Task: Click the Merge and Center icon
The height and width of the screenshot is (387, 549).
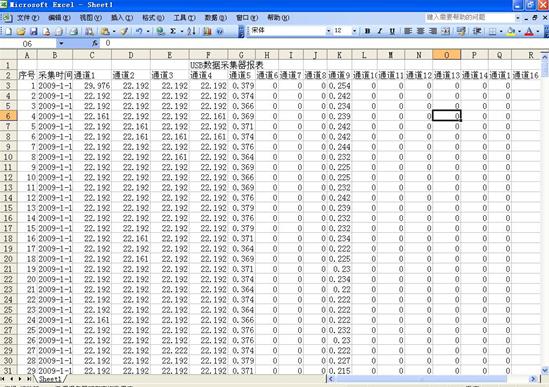Action: pos(446,31)
